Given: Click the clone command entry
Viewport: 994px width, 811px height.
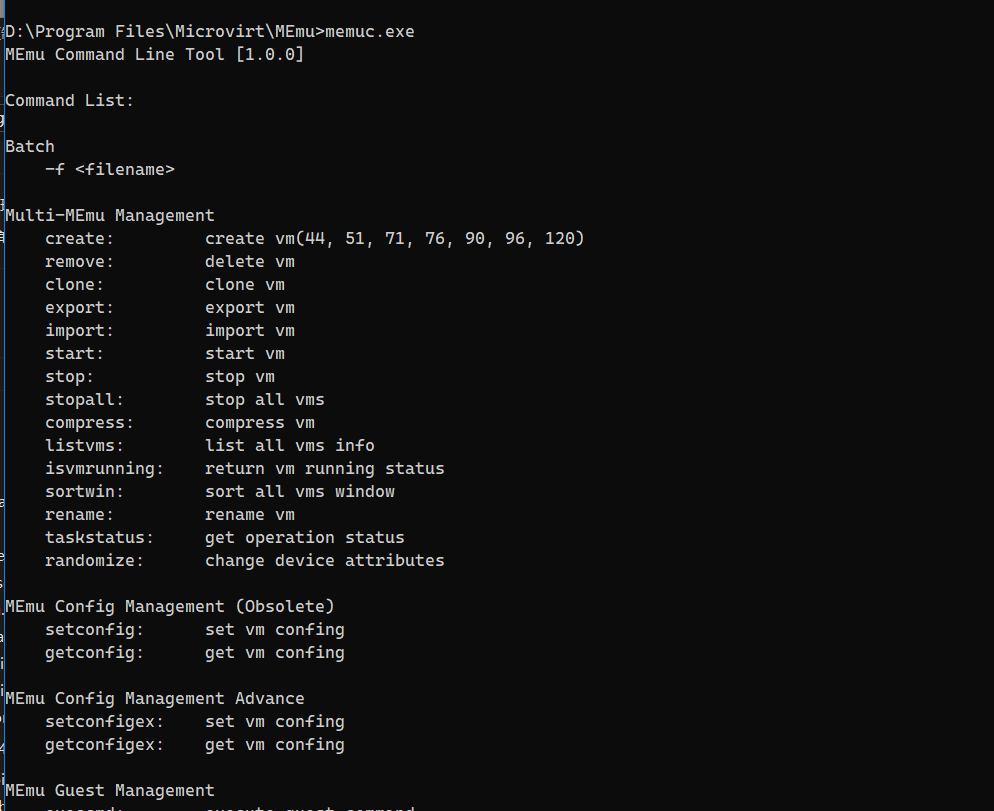Looking at the screenshot, I should point(75,284).
